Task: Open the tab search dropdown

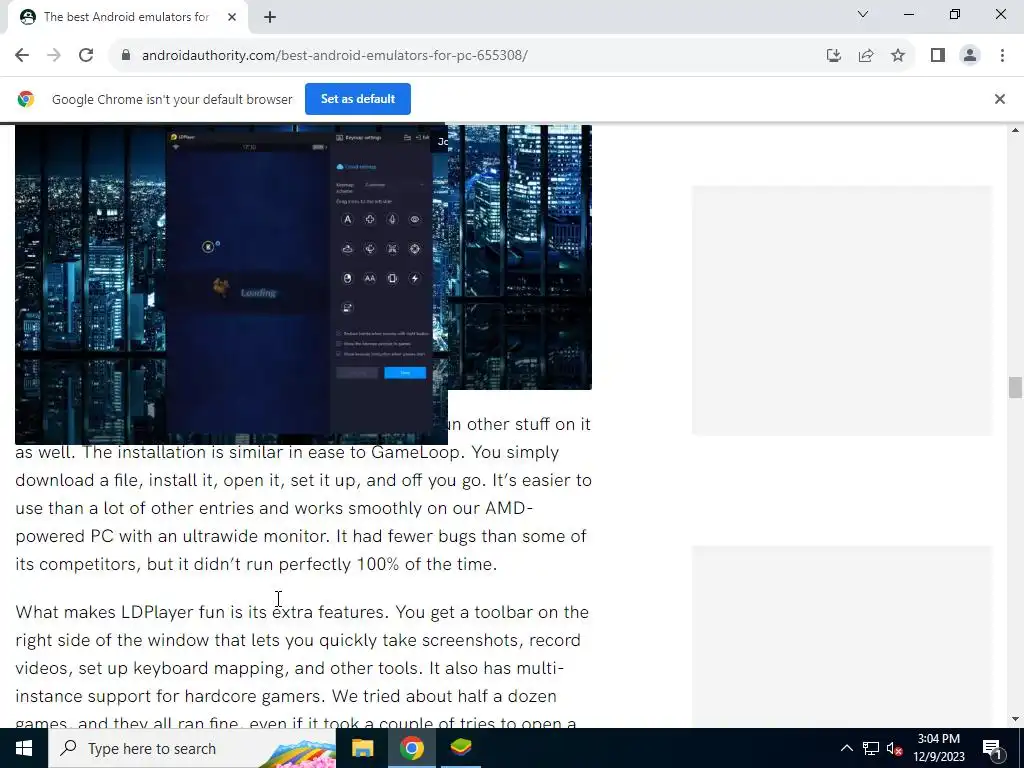Action: 863,14
